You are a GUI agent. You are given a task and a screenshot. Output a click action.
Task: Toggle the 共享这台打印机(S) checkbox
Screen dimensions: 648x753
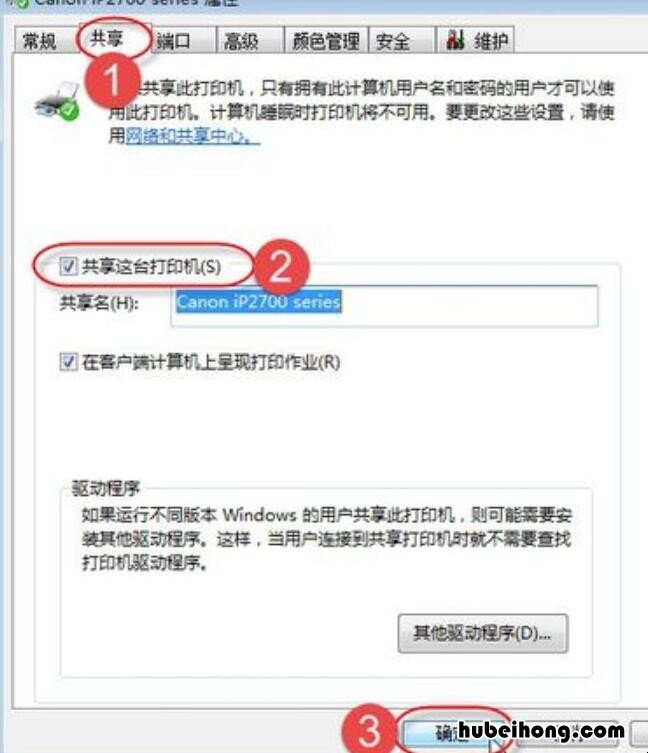point(68,266)
